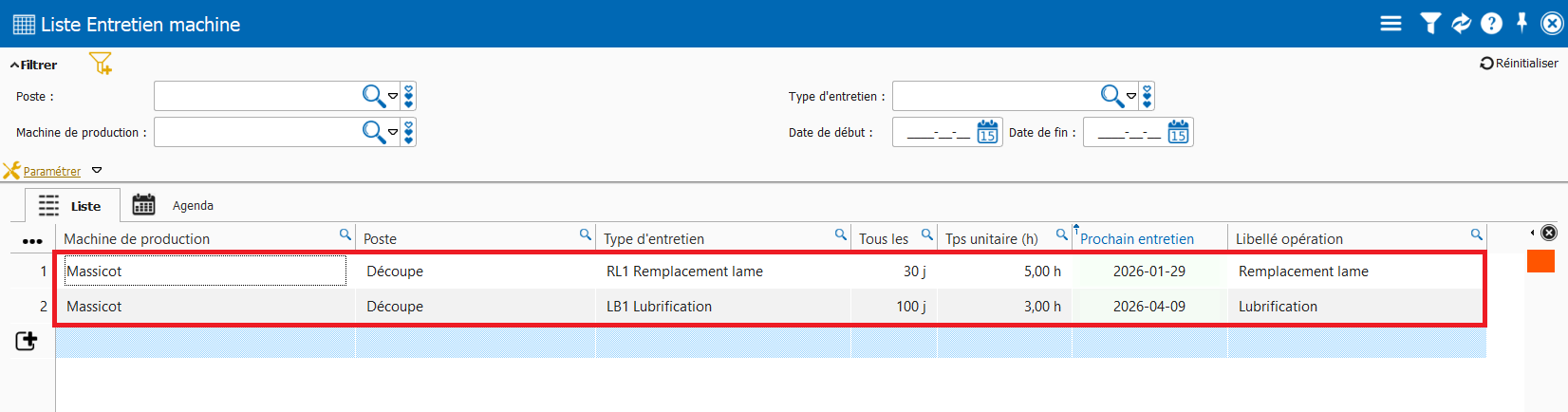Add a new row with plus icon

[x=27, y=341]
